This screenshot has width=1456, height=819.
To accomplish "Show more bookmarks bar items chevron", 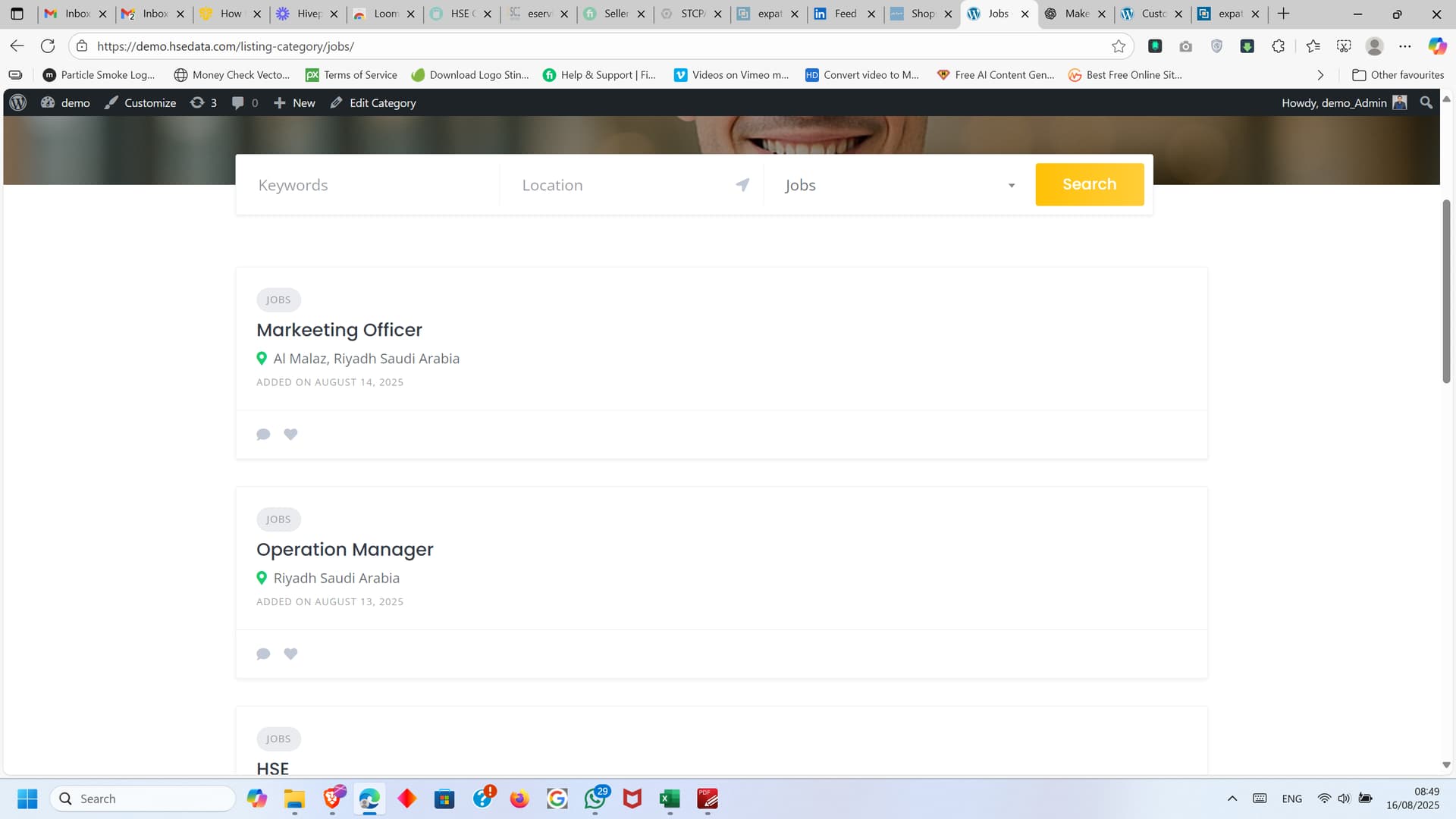I will [x=1320, y=75].
